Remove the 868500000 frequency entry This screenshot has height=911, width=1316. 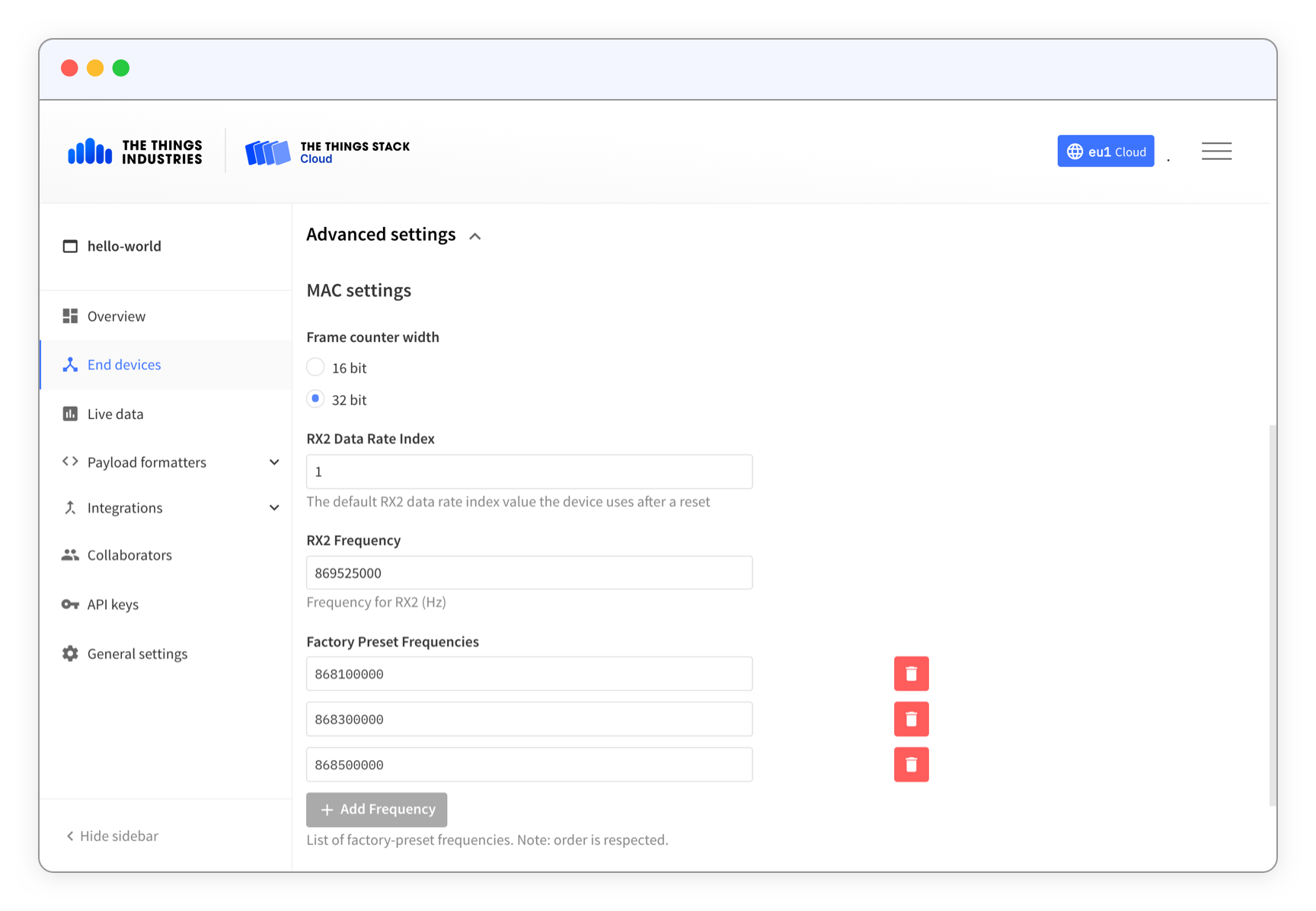coord(911,765)
